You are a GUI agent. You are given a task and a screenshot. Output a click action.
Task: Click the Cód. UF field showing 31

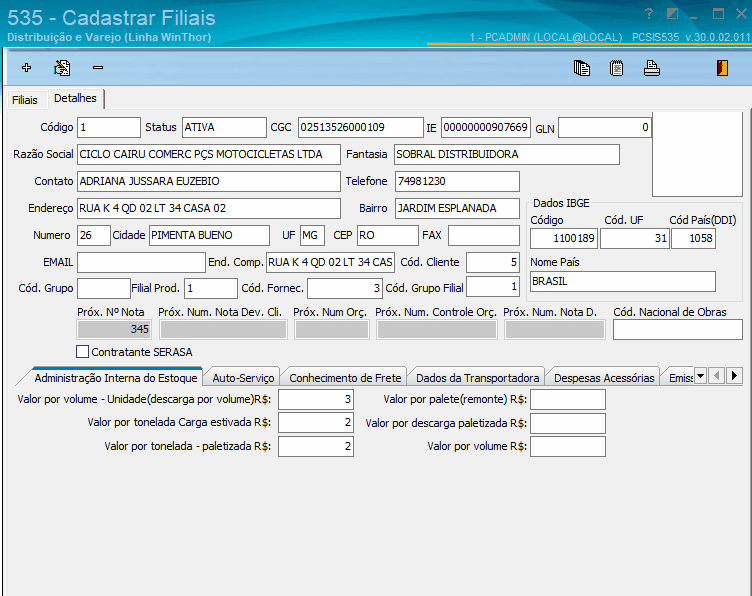click(x=635, y=238)
